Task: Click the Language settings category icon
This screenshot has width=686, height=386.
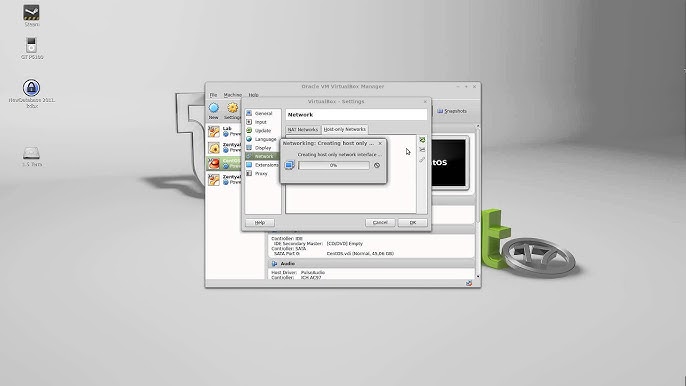Action: coord(249,139)
